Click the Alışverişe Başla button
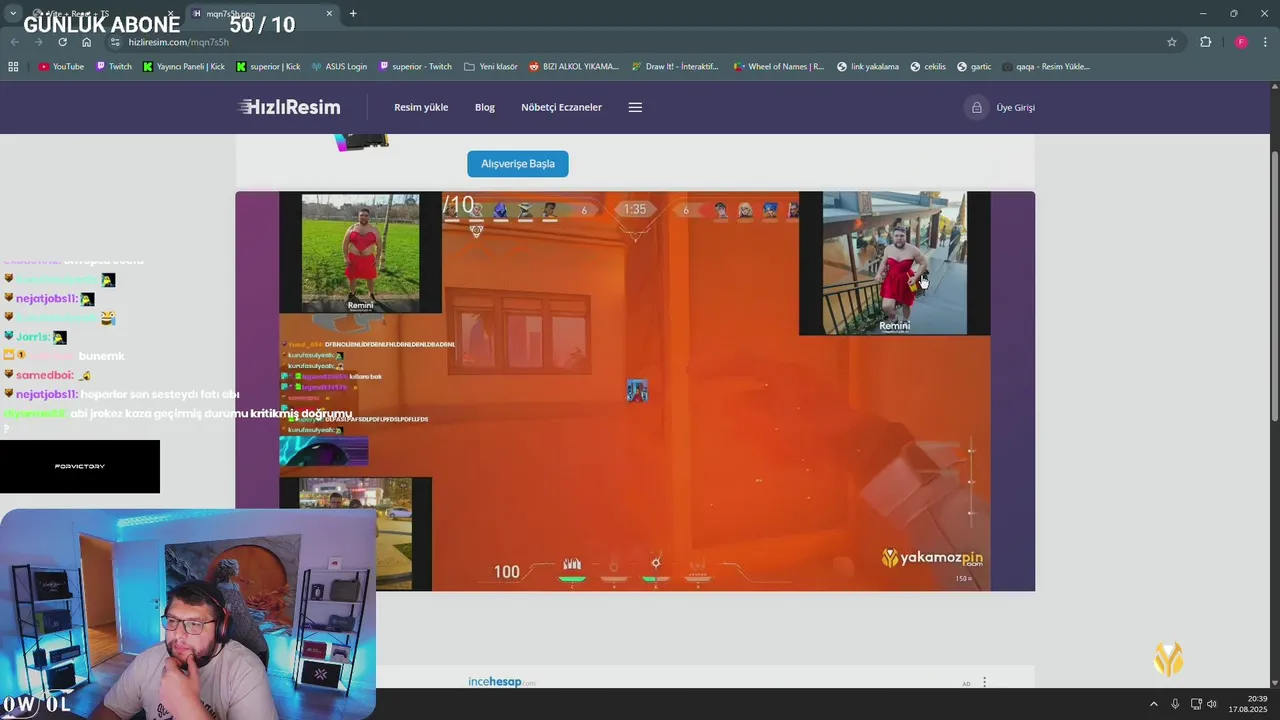 click(x=518, y=164)
